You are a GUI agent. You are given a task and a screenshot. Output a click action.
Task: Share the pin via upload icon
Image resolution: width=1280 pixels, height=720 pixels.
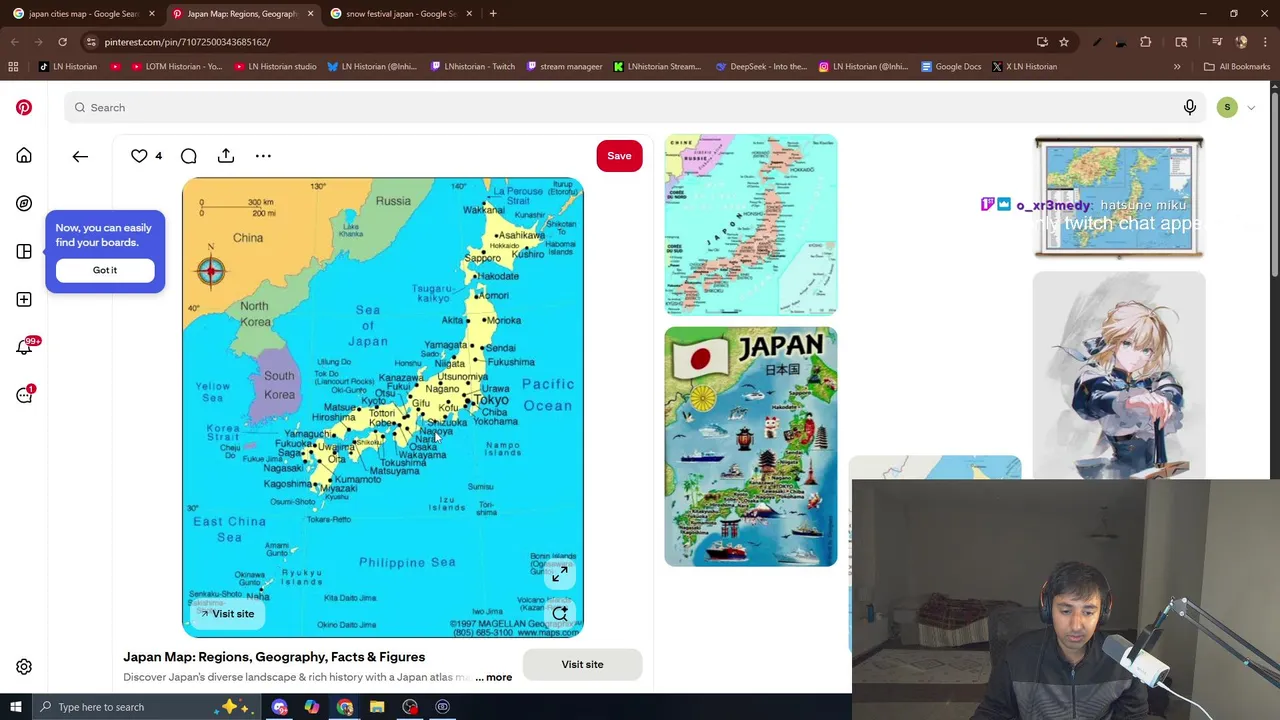226,156
